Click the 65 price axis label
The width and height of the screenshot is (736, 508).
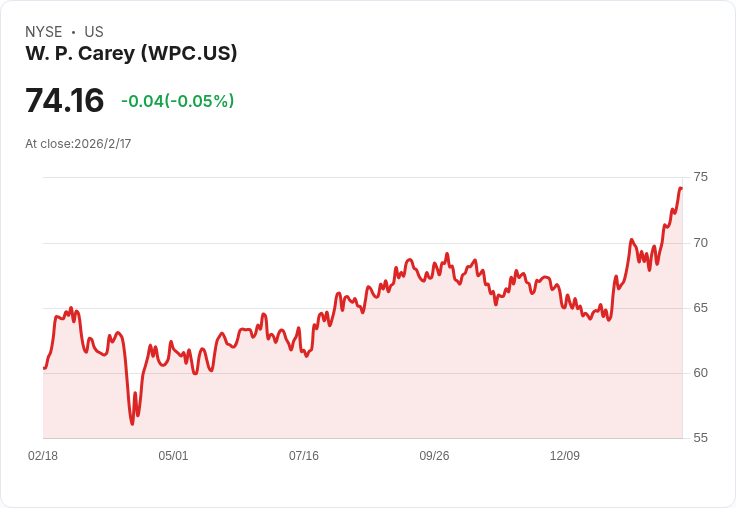click(700, 307)
